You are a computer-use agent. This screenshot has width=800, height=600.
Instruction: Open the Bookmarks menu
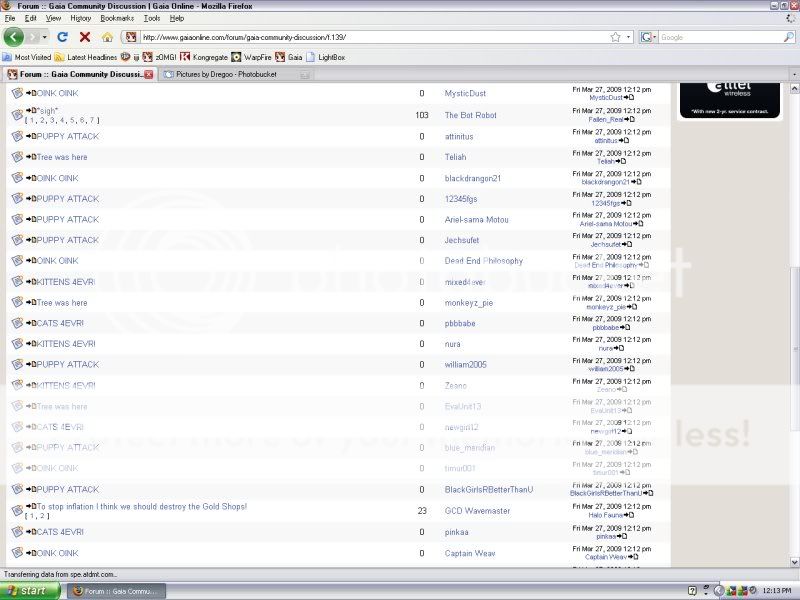click(117, 18)
